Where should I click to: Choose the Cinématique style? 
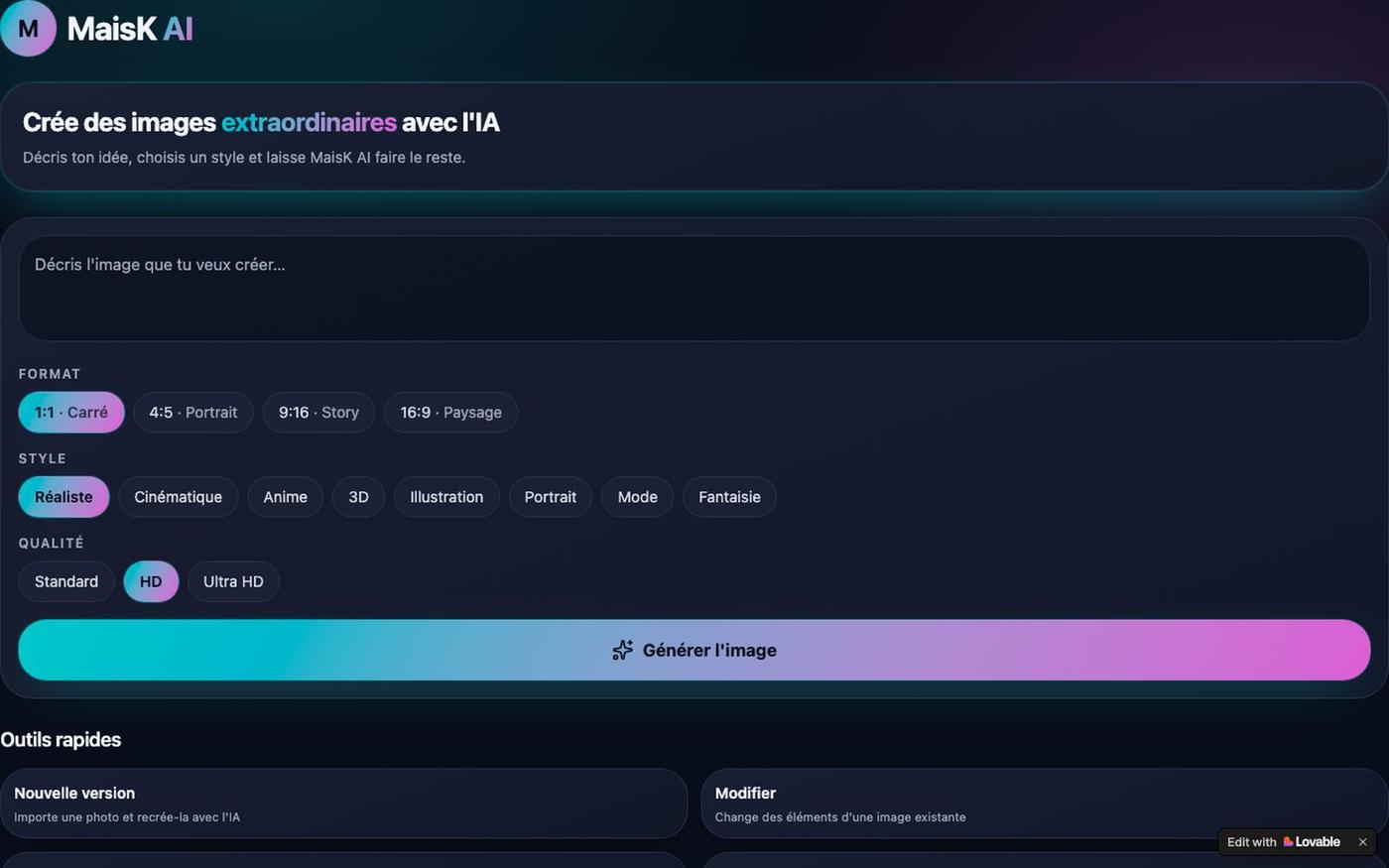[179, 497]
